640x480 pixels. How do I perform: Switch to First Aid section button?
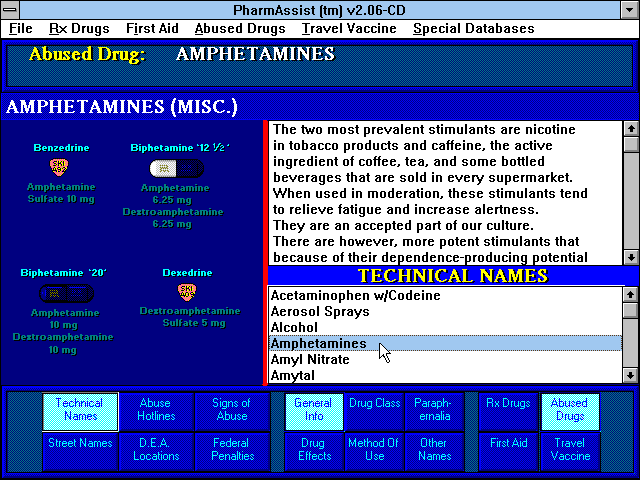[x=509, y=451]
